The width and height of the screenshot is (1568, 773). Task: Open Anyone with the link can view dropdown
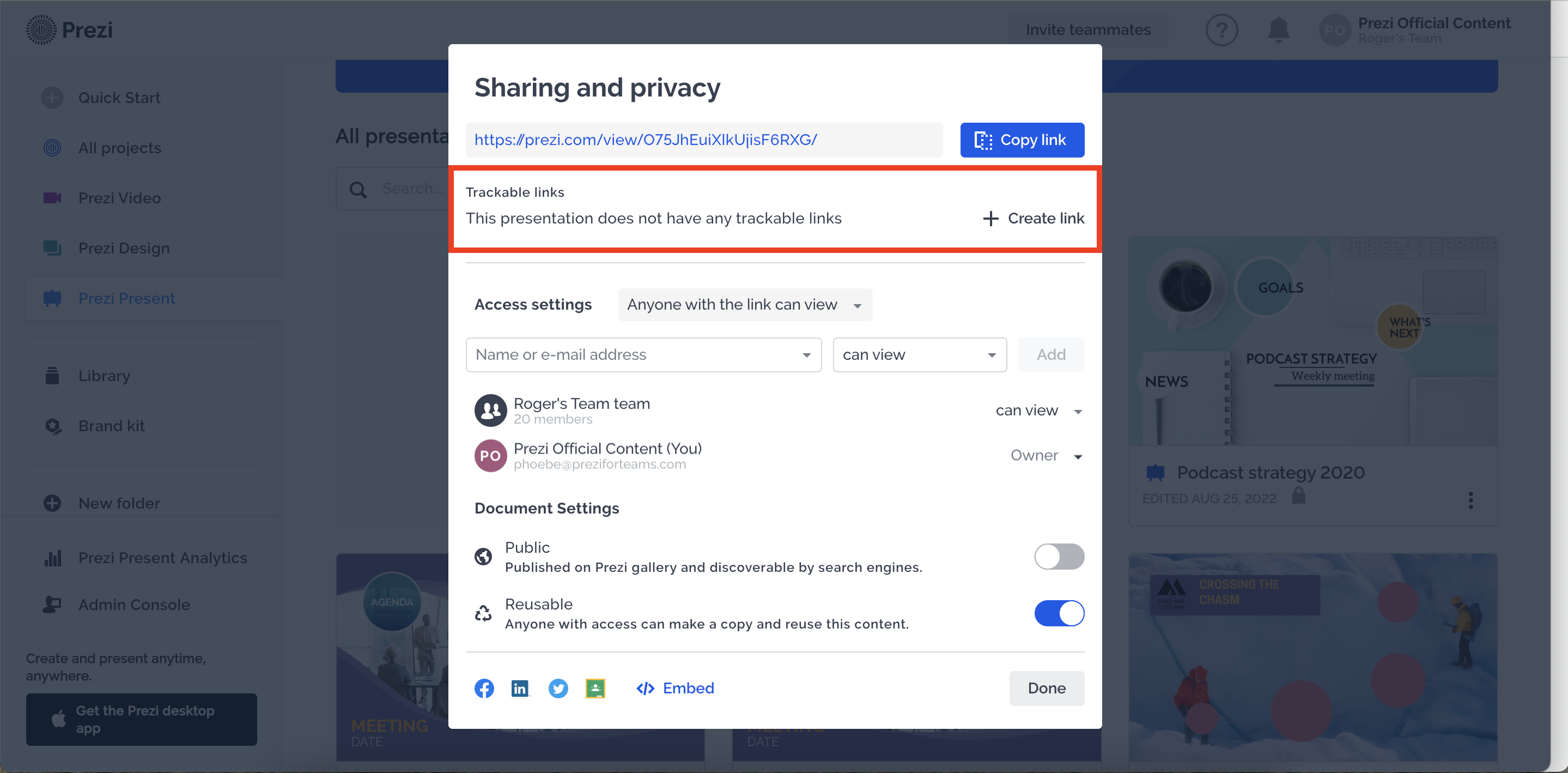coord(745,305)
